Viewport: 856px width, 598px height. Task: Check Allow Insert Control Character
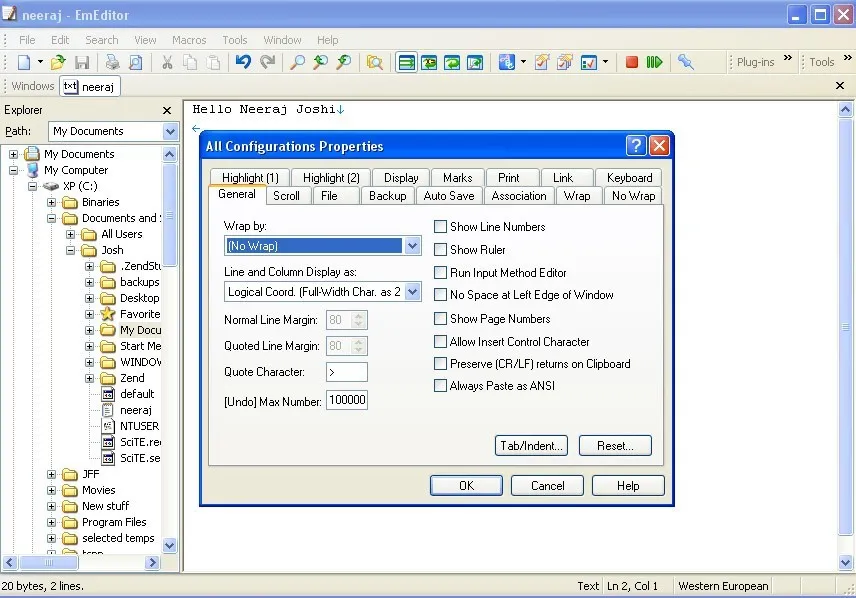coord(440,342)
